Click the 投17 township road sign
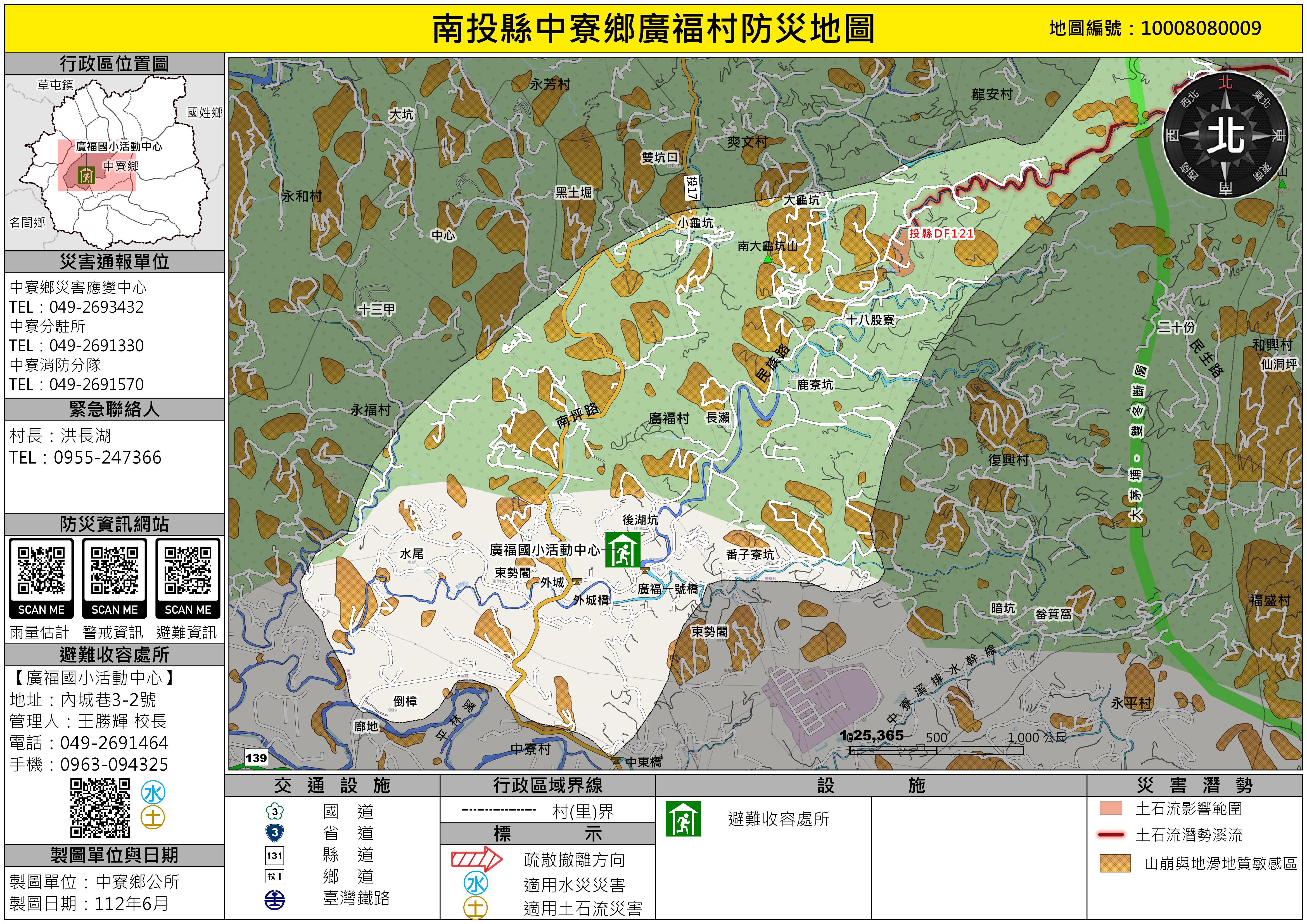 click(x=692, y=187)
